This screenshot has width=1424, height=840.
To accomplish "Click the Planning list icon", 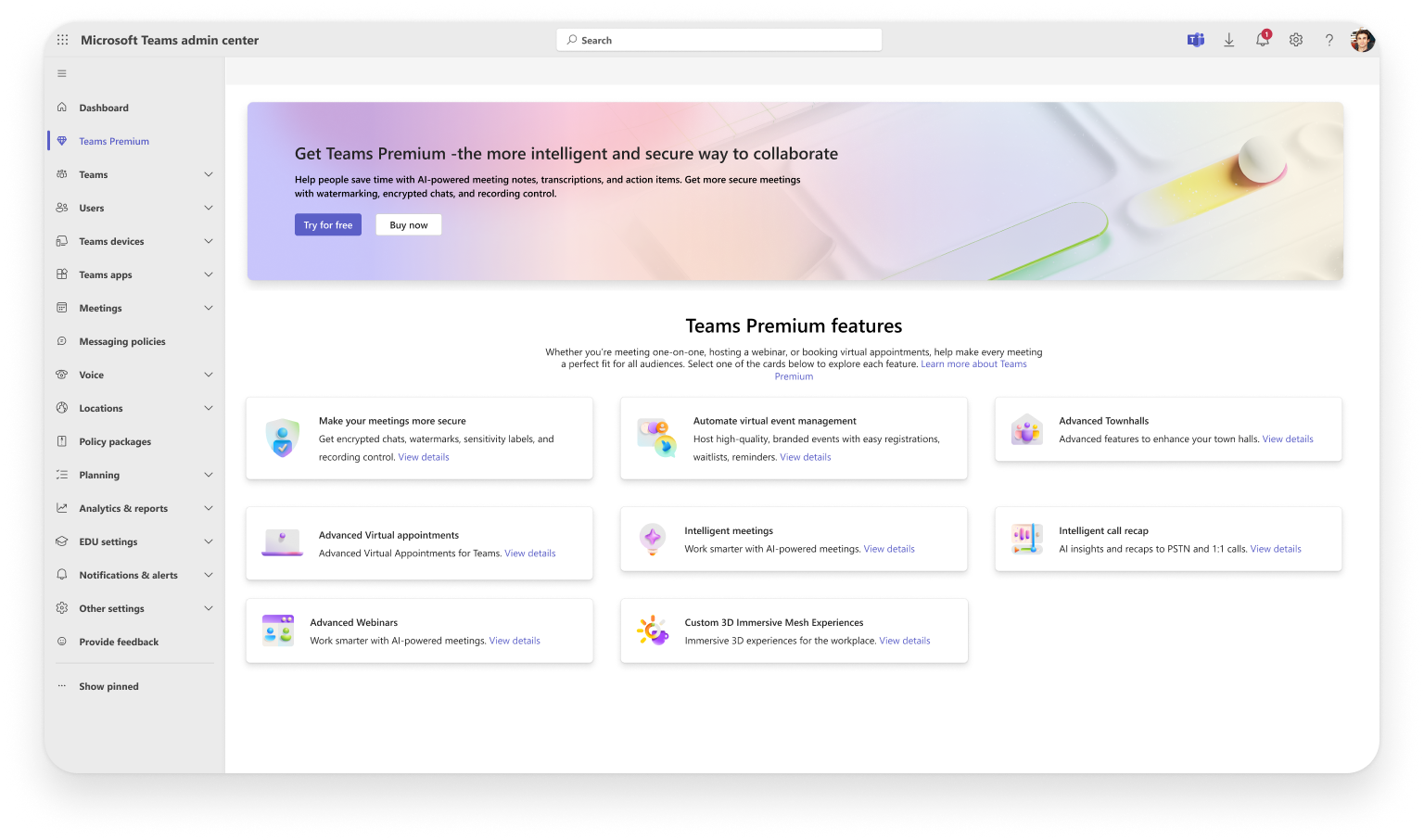I will click(62, 475).
